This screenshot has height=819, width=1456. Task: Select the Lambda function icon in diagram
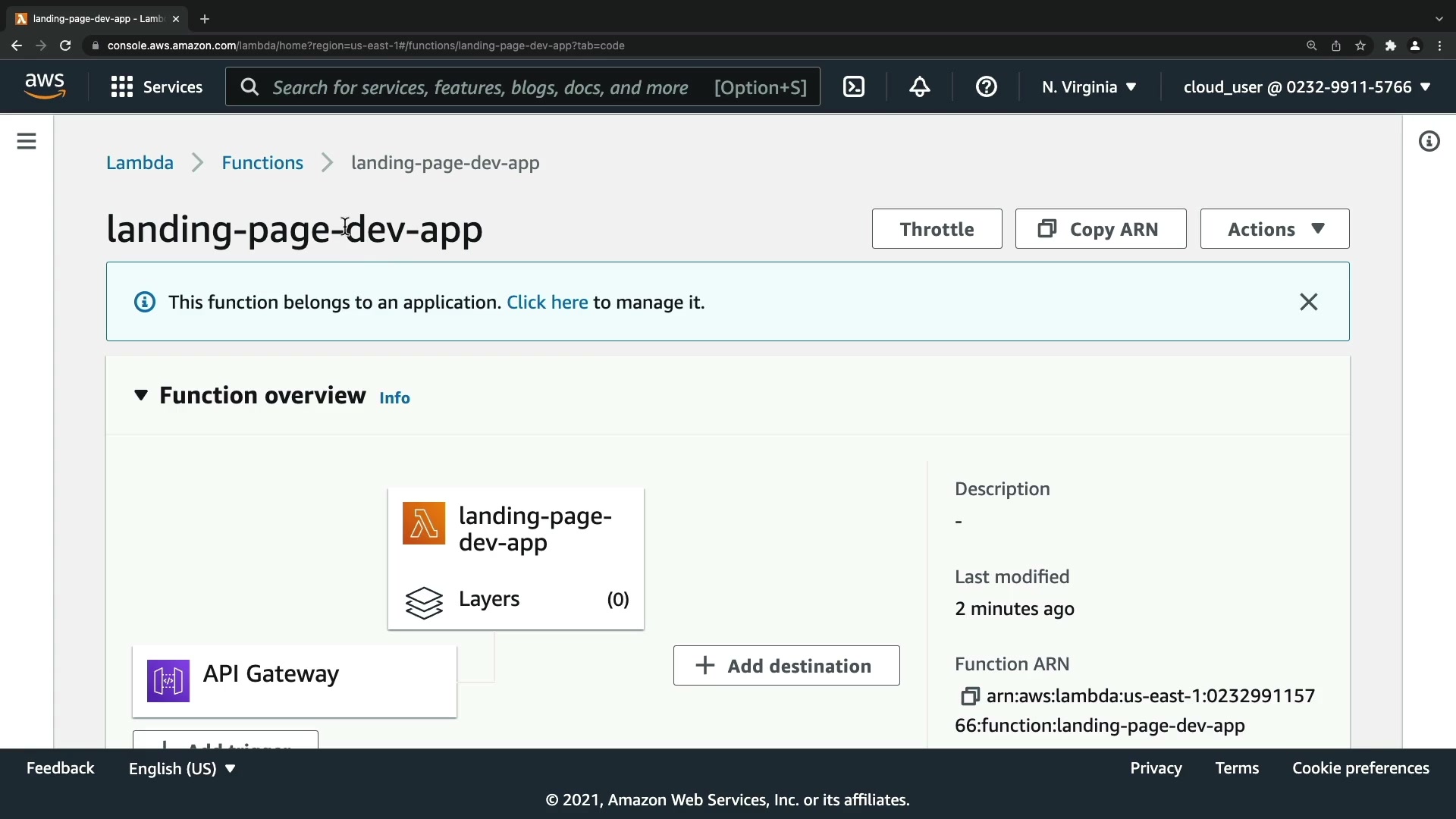click(424, 523)
